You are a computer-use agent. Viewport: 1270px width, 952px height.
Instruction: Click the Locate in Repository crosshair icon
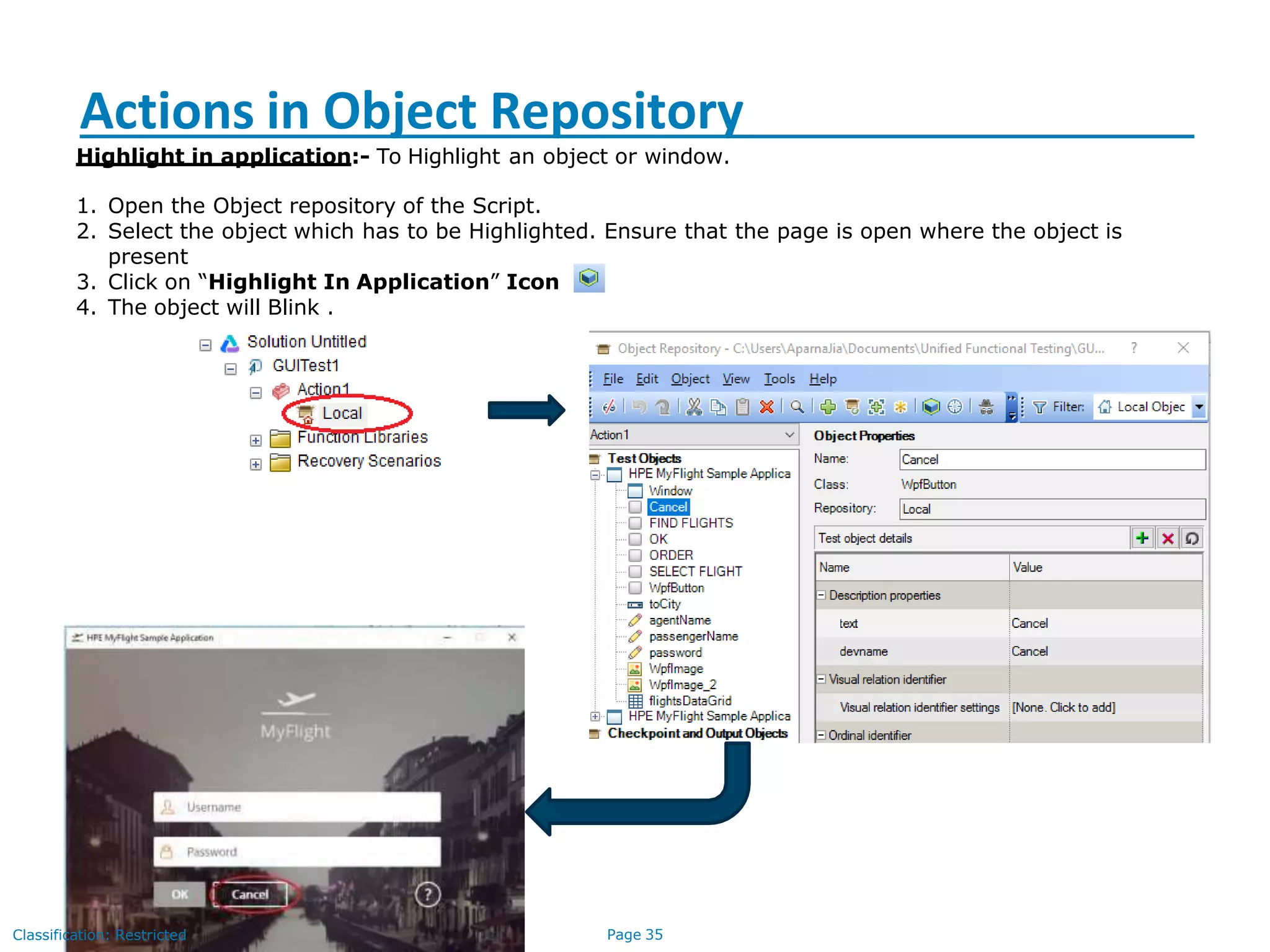tap(955, 407)
